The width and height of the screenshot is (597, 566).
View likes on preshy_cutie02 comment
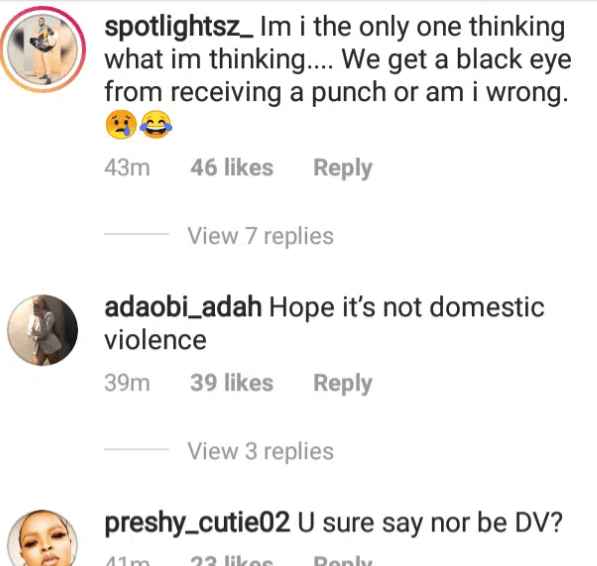tap(232, 561)
